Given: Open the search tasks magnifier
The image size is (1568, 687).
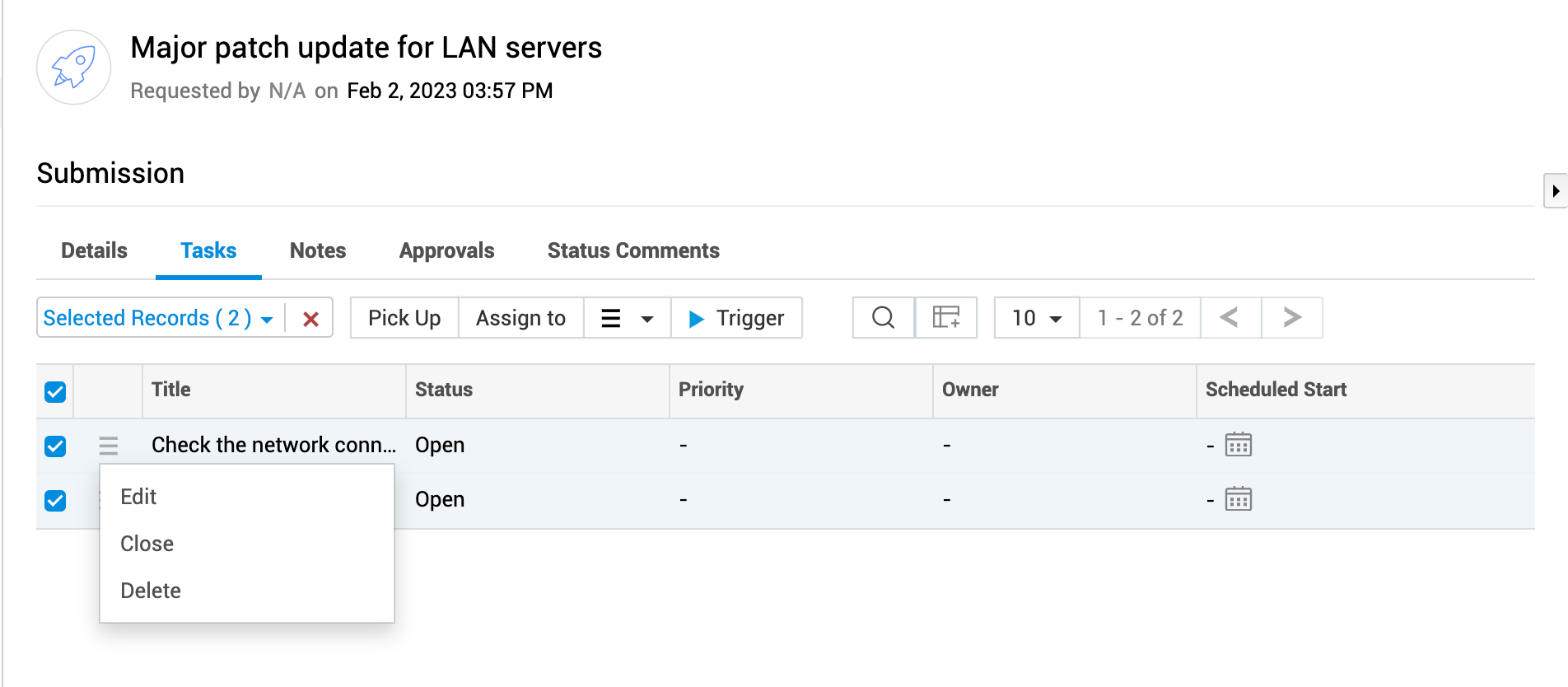Looking at the screenshot, I should (x=883, y=318).
